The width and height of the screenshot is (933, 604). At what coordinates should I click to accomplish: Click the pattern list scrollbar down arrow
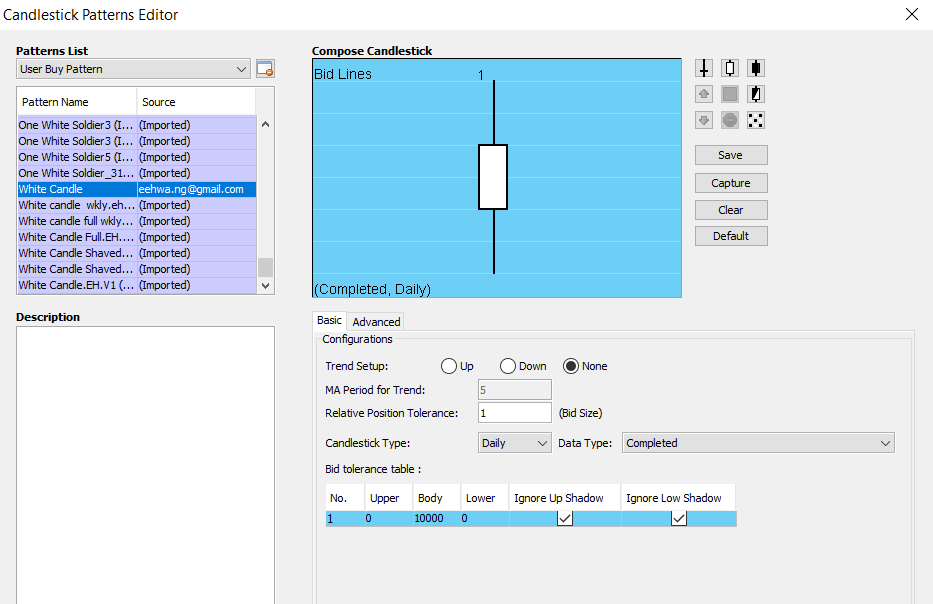265,286
